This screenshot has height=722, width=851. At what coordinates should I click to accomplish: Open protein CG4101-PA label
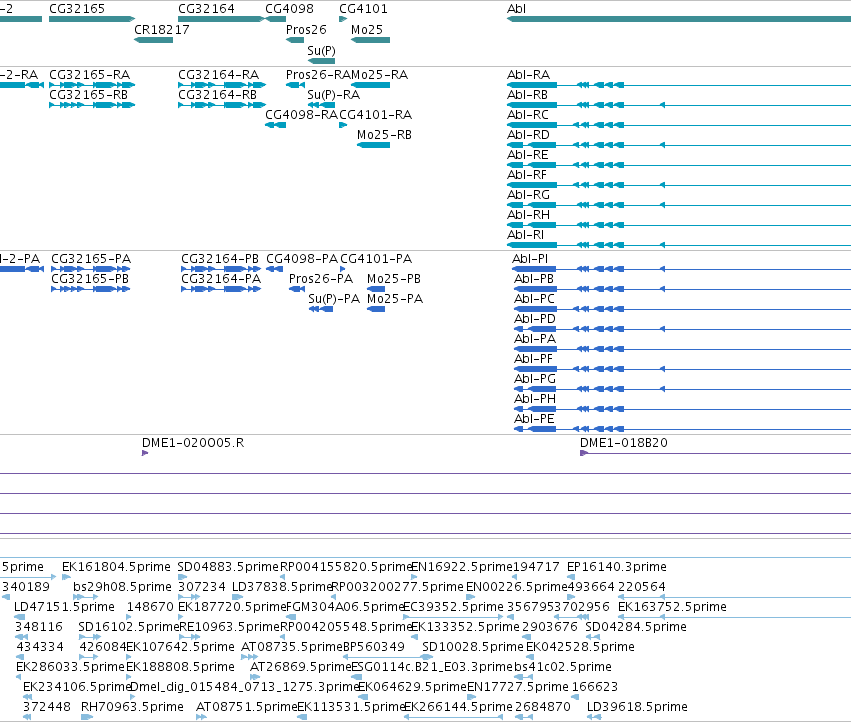(376, 258)
